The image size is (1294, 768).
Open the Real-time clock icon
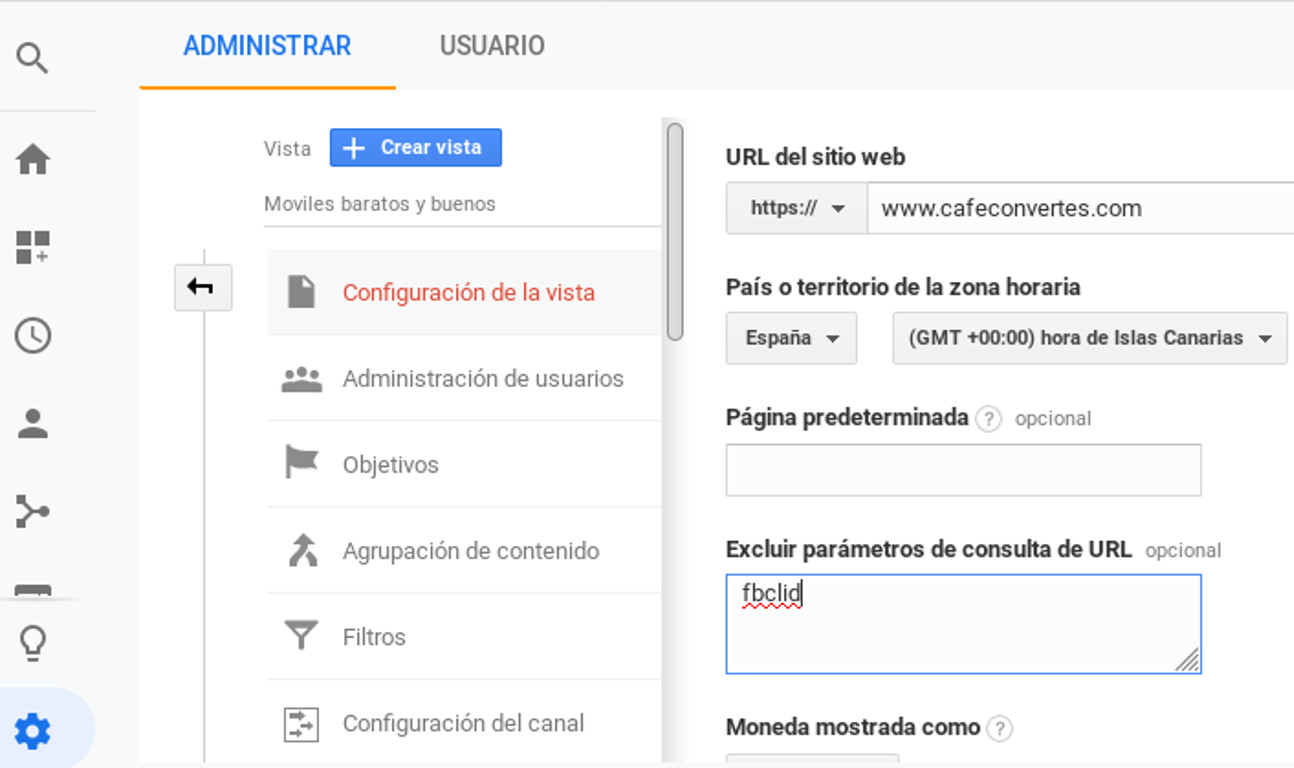[33, 336]
